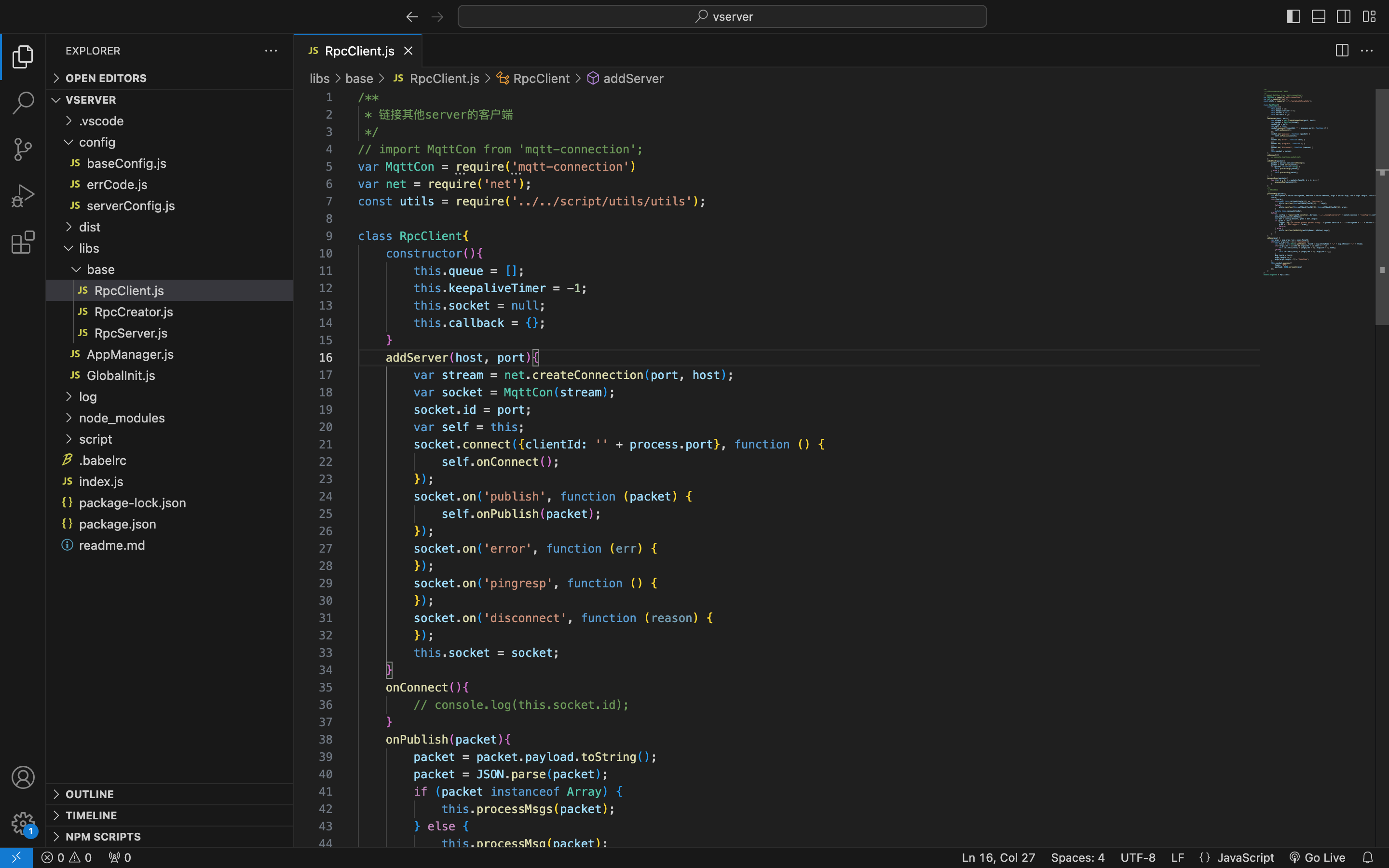The width and height of the screenshot is (1389, 868).
Task: Open editor More Actions ellipsis
Action: pos(1367,51)
